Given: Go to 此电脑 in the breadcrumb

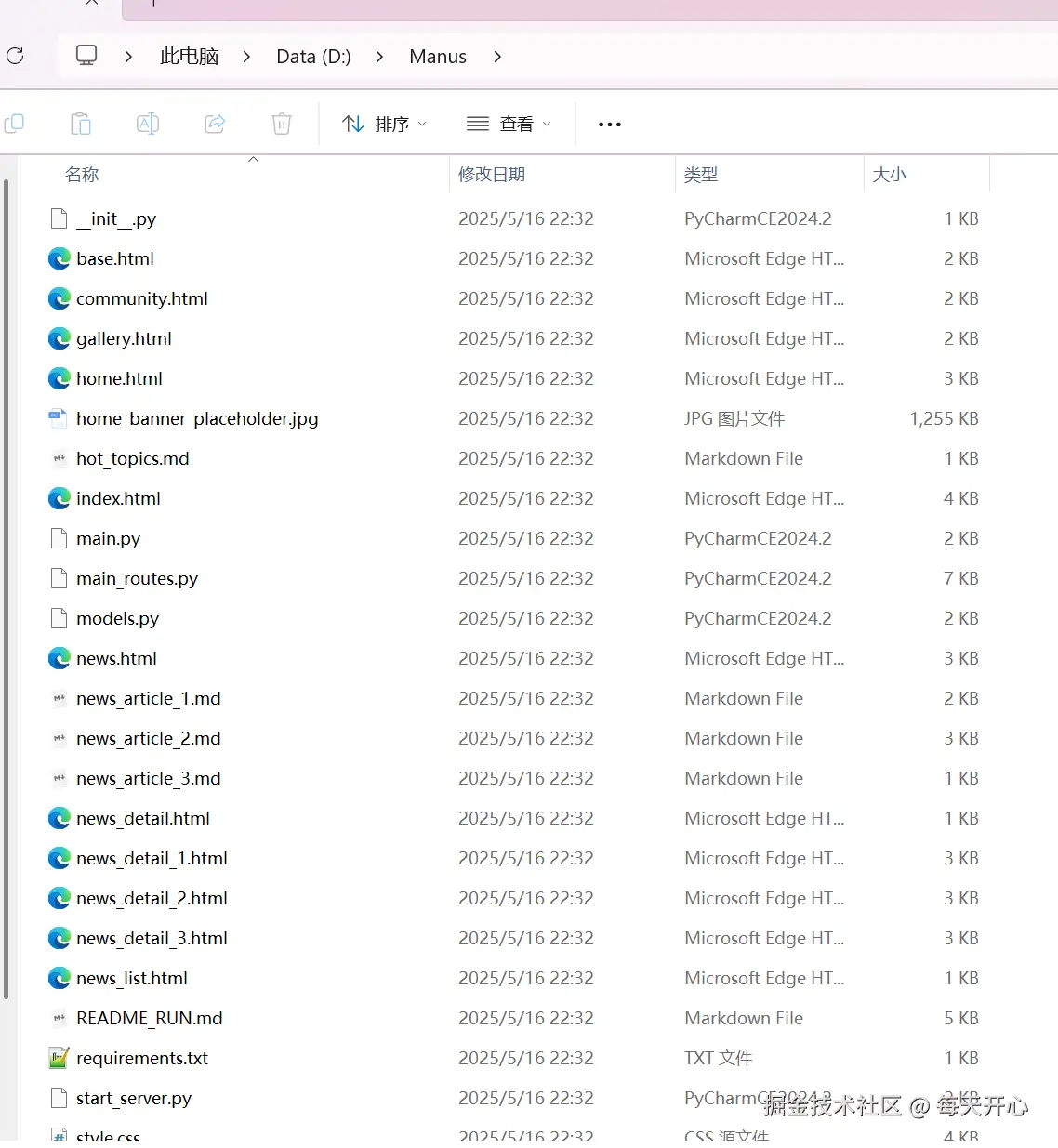Looking at the screenshot, I should point(189,57).
